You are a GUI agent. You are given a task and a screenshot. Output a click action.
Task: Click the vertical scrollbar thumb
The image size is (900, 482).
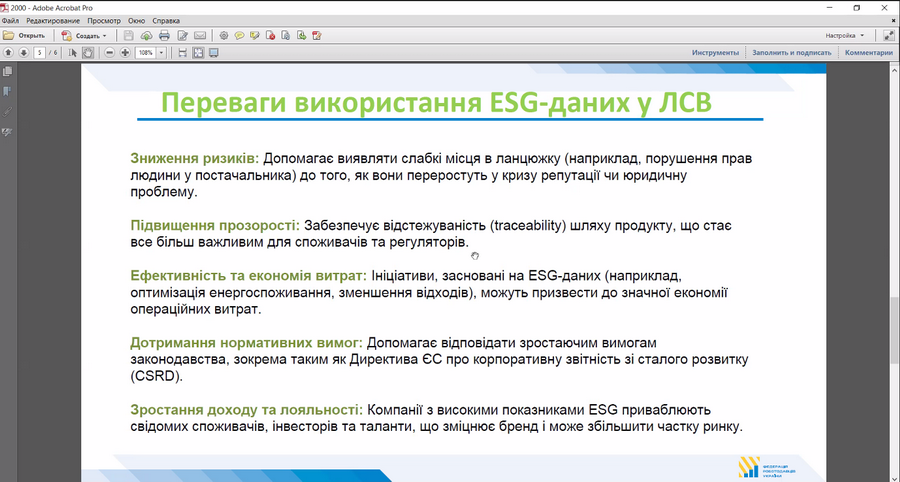coord(895,330)
